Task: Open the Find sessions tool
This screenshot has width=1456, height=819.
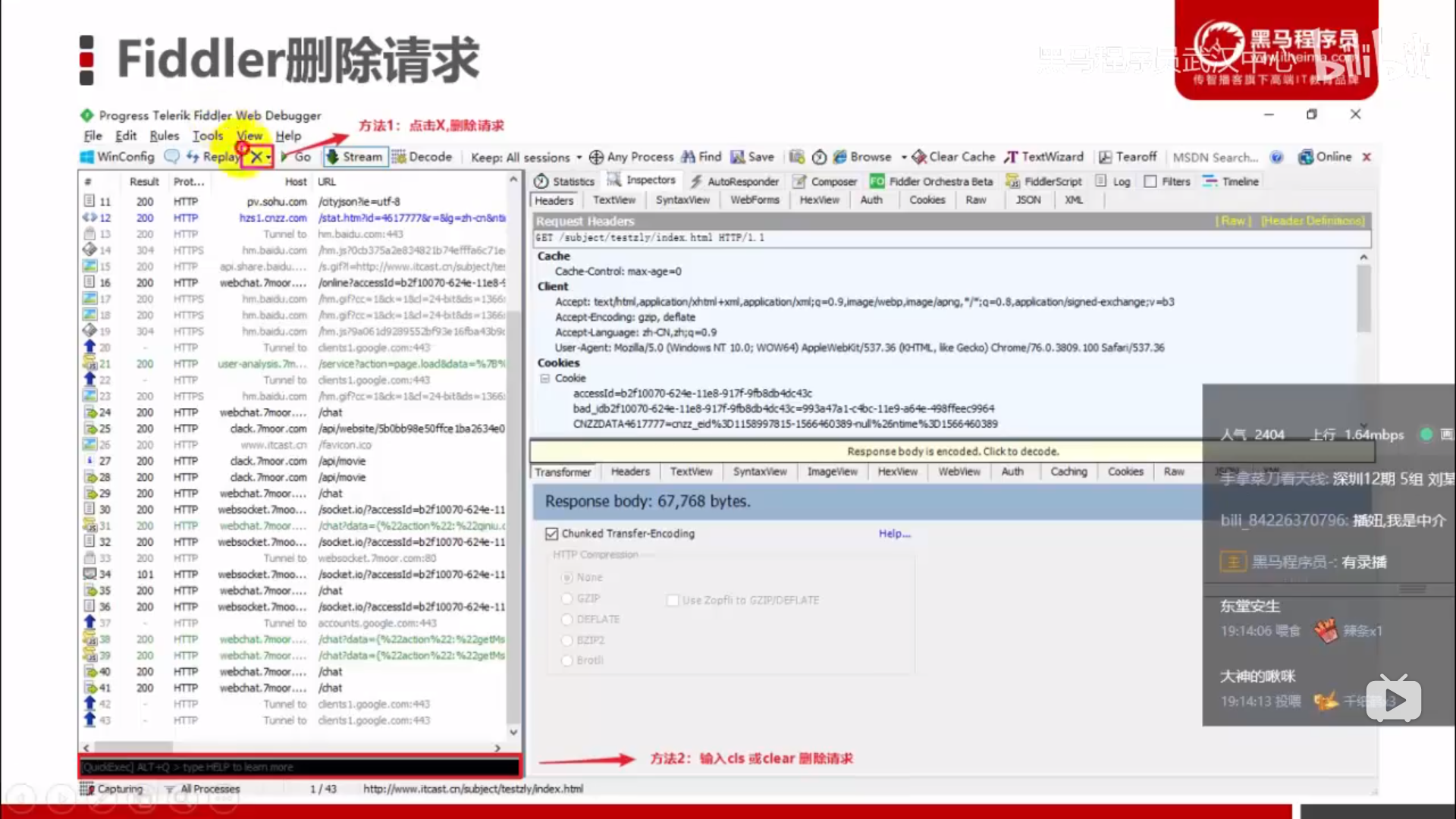Action: [700, 156]
